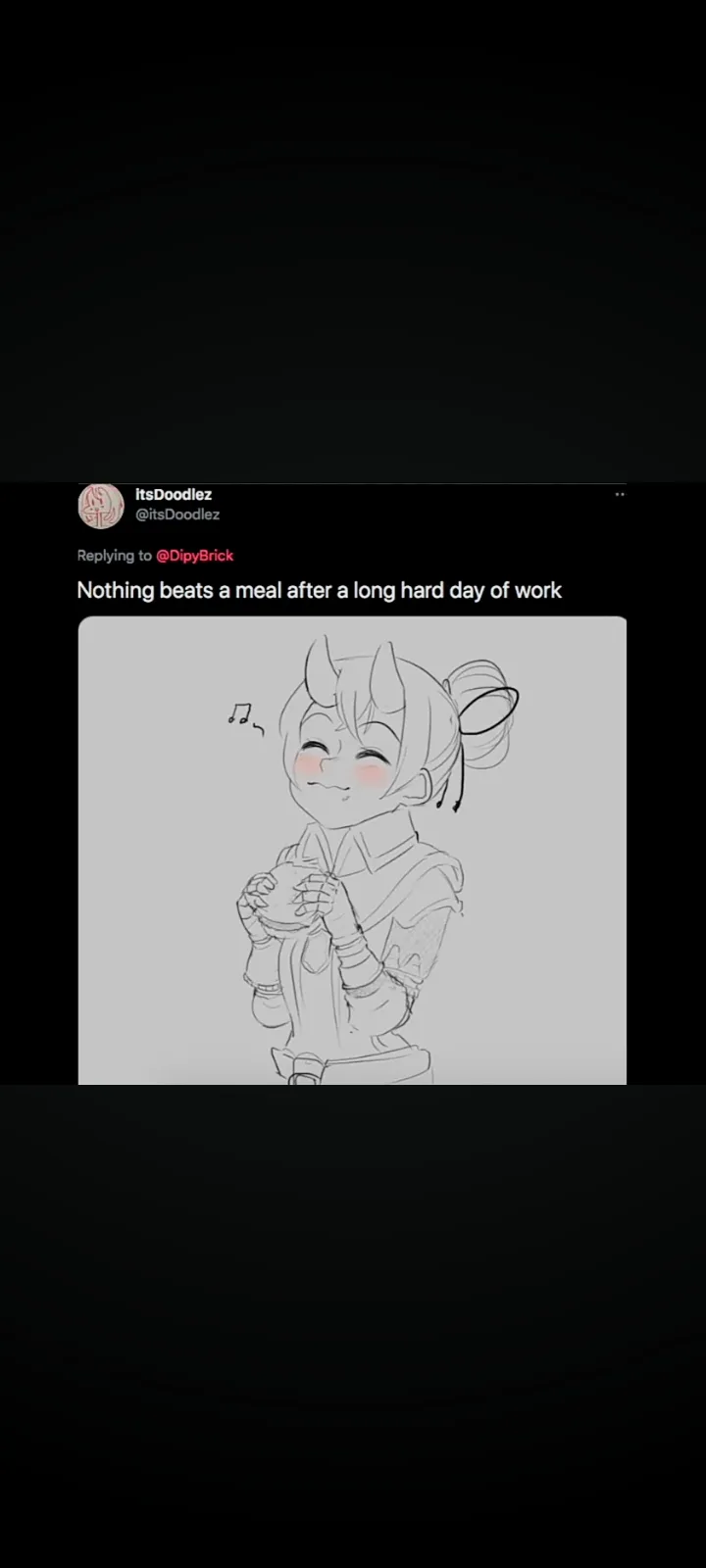Open the @DipyBrick mention link

point(195,556)
